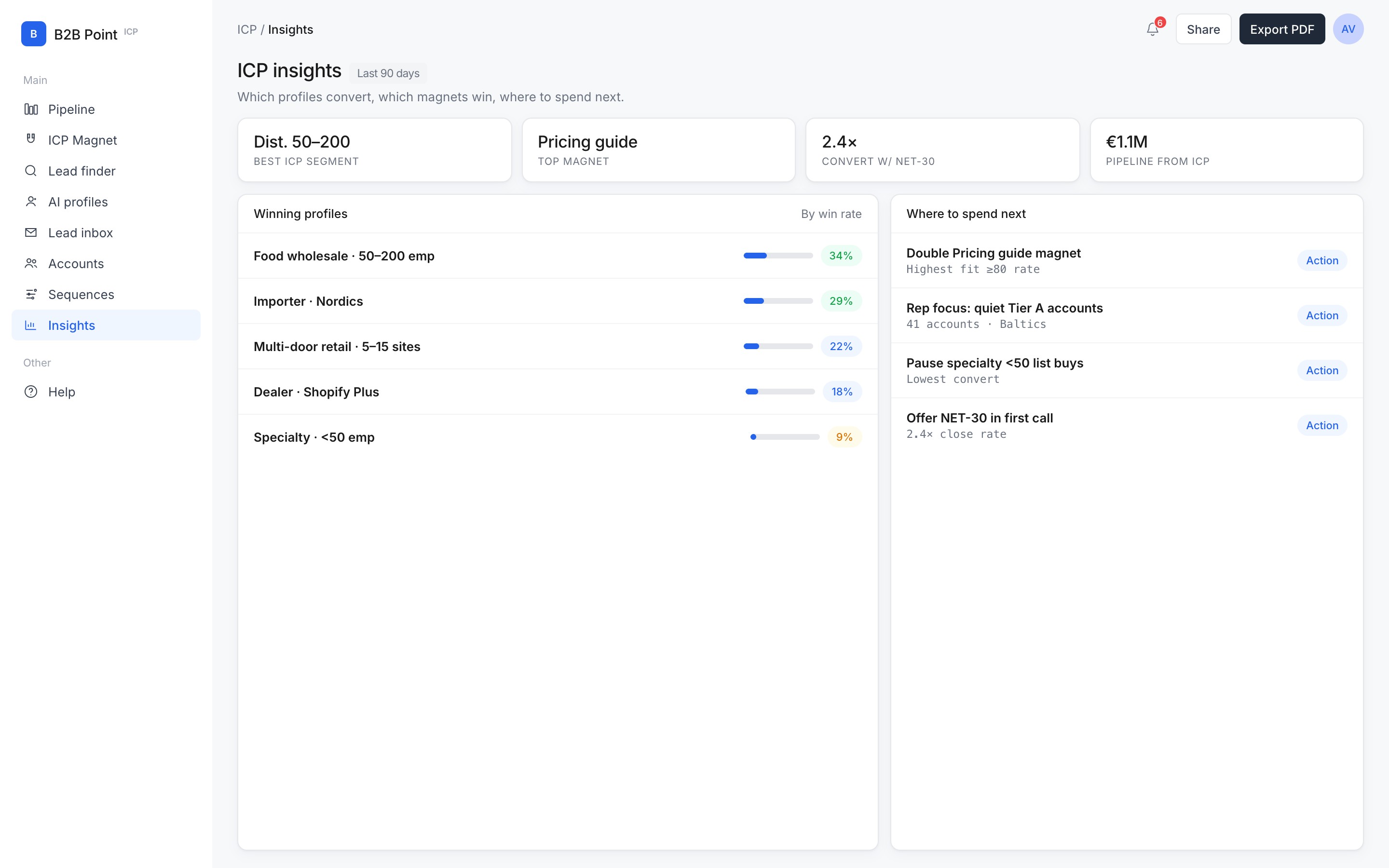Click Pause specialty <50 list buys title
The height and width of the screenshot is (868, 1389).
[x=994, y=363]
